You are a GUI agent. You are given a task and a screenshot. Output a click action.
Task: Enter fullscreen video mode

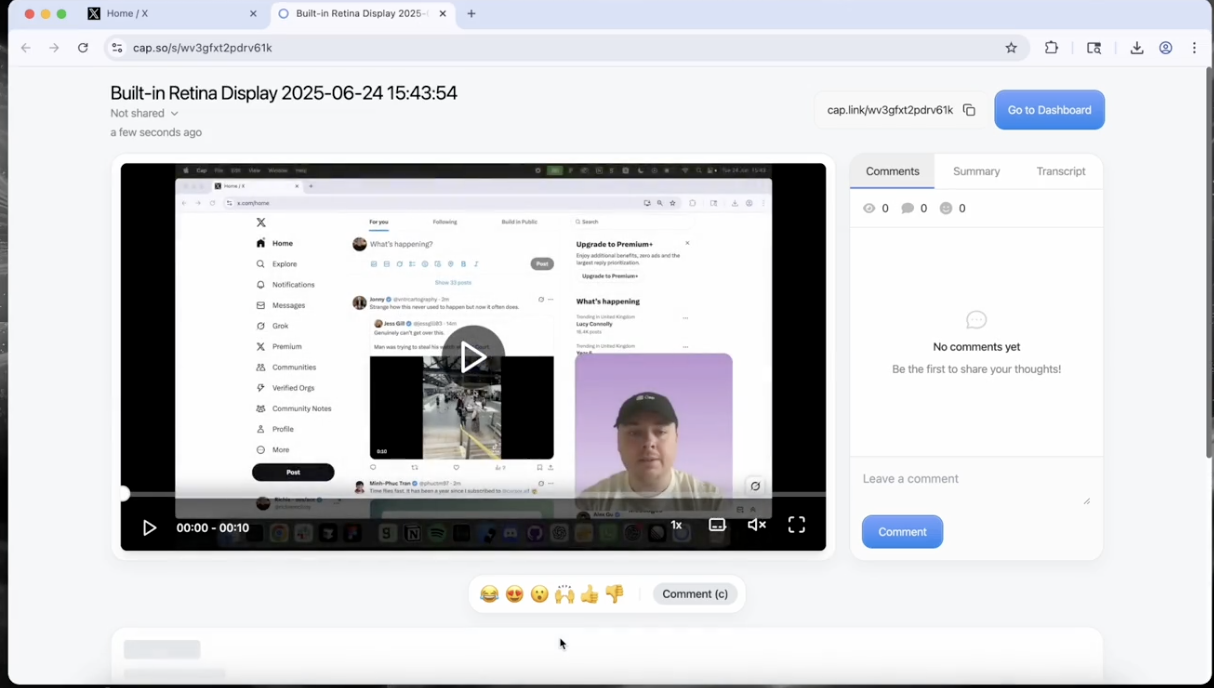point(797,525)
